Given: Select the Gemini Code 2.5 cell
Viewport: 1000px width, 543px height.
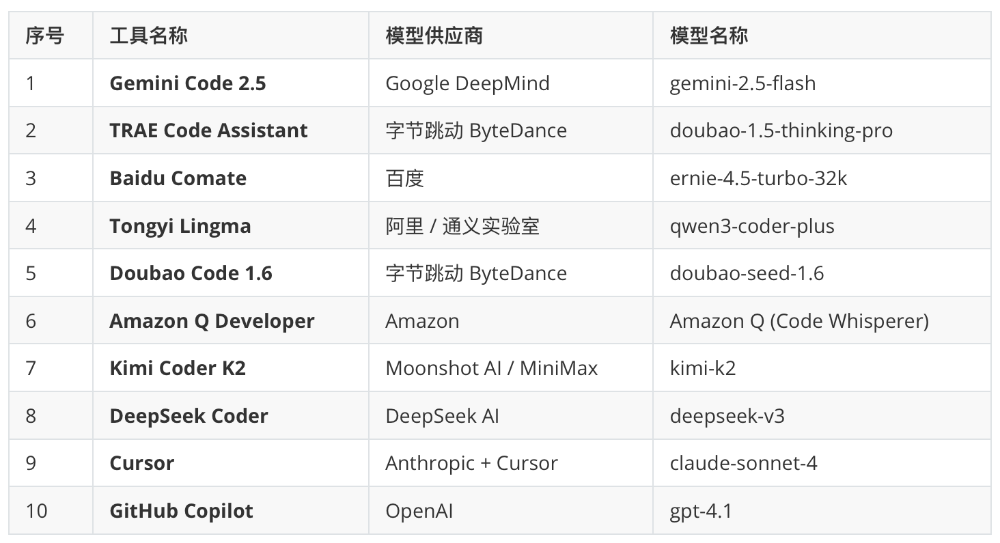Looking at the screenshot, I should pos(188,83).
